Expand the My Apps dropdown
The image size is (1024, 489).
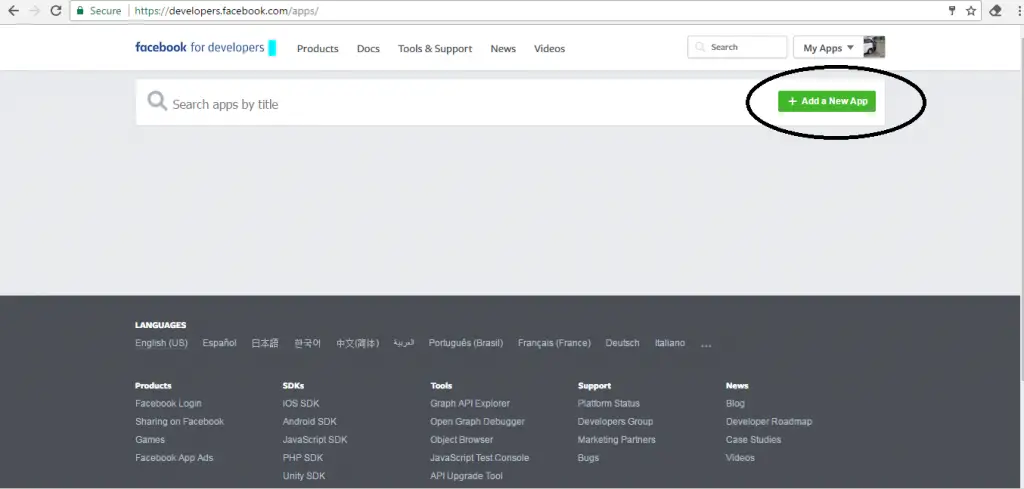[x=828, y=48]
